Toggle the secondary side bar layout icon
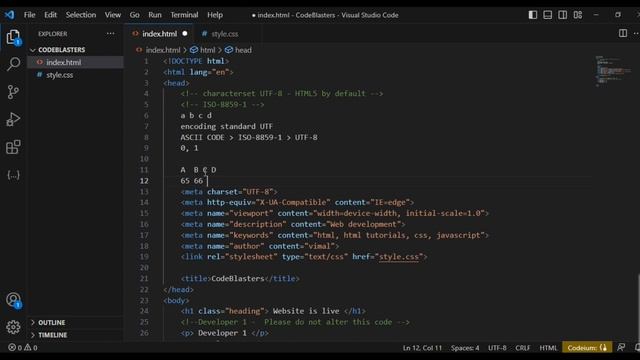Viewport: 640px width, 360px height. tap(562, 15)
